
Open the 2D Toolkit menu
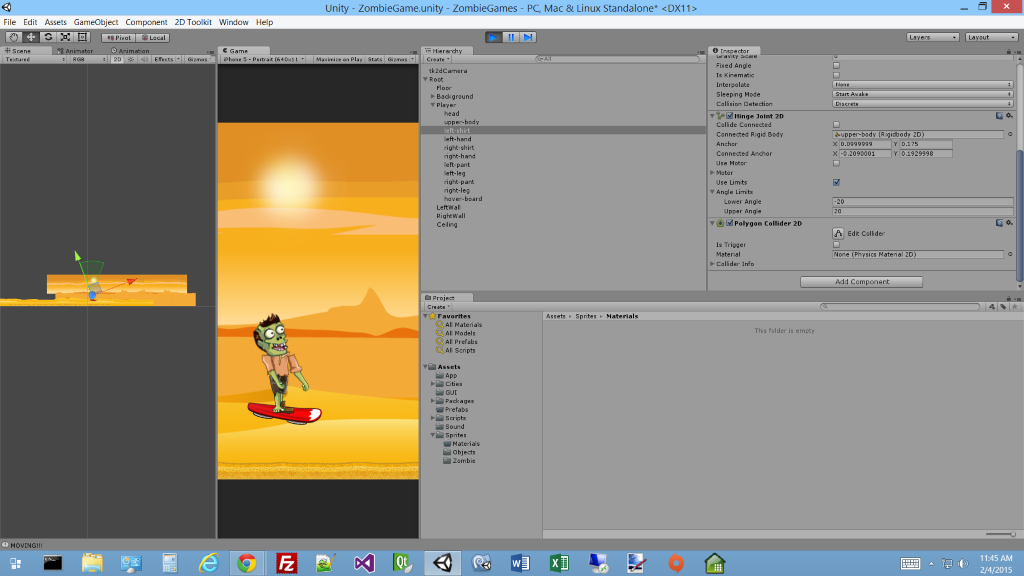click(x=193, y=22)
